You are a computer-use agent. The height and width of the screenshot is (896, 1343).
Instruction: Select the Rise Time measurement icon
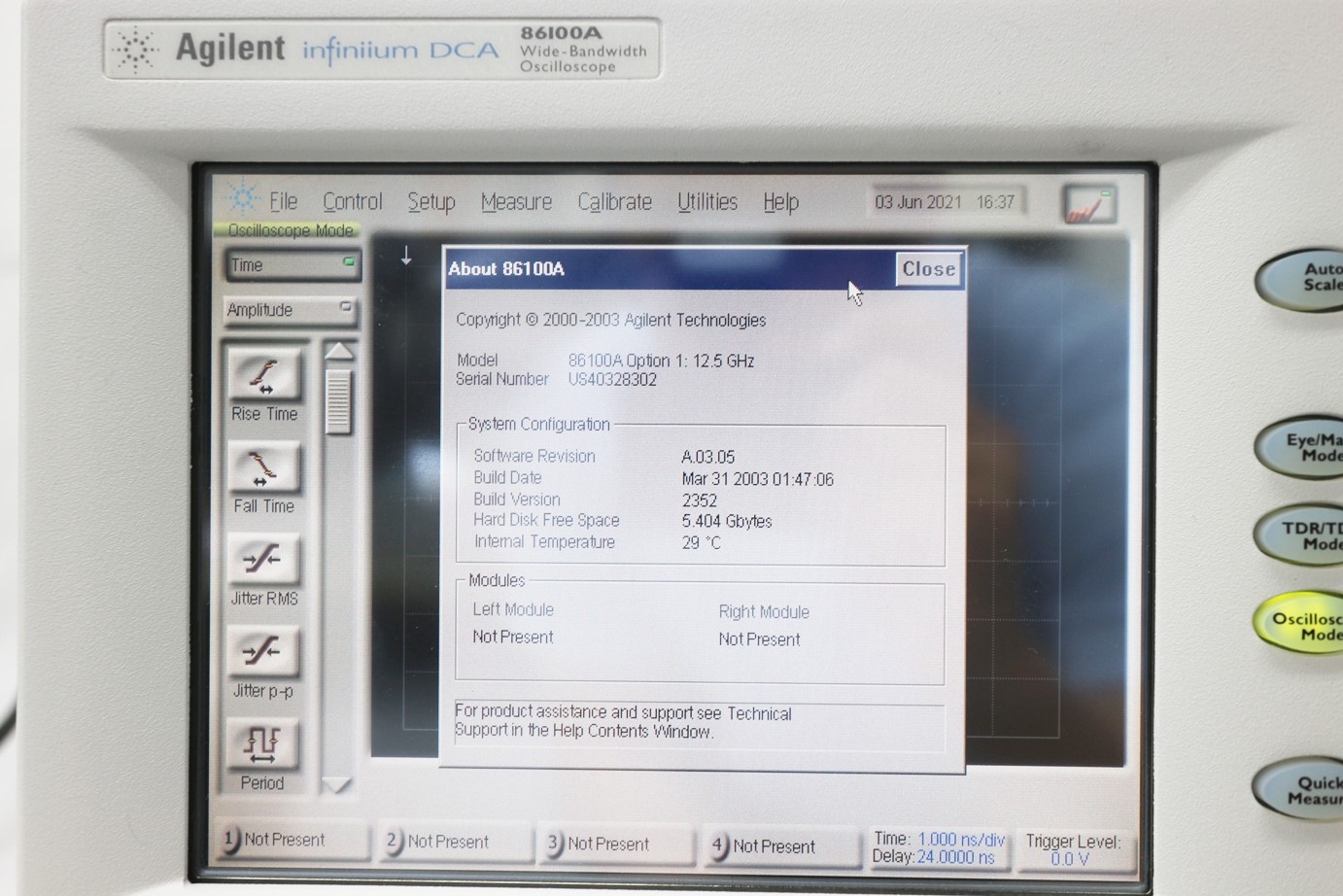264,377
